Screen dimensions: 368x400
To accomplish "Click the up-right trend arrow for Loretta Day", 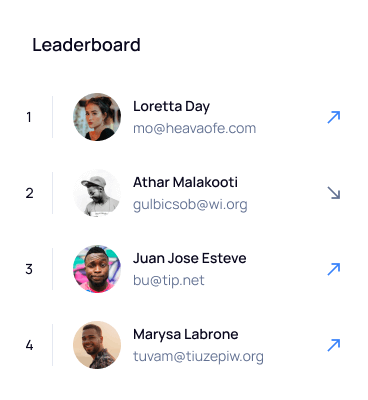I will tap(334, 117).
